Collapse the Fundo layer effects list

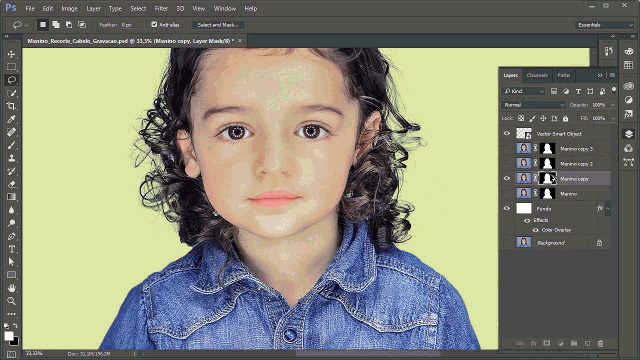(x=608, y=209)
